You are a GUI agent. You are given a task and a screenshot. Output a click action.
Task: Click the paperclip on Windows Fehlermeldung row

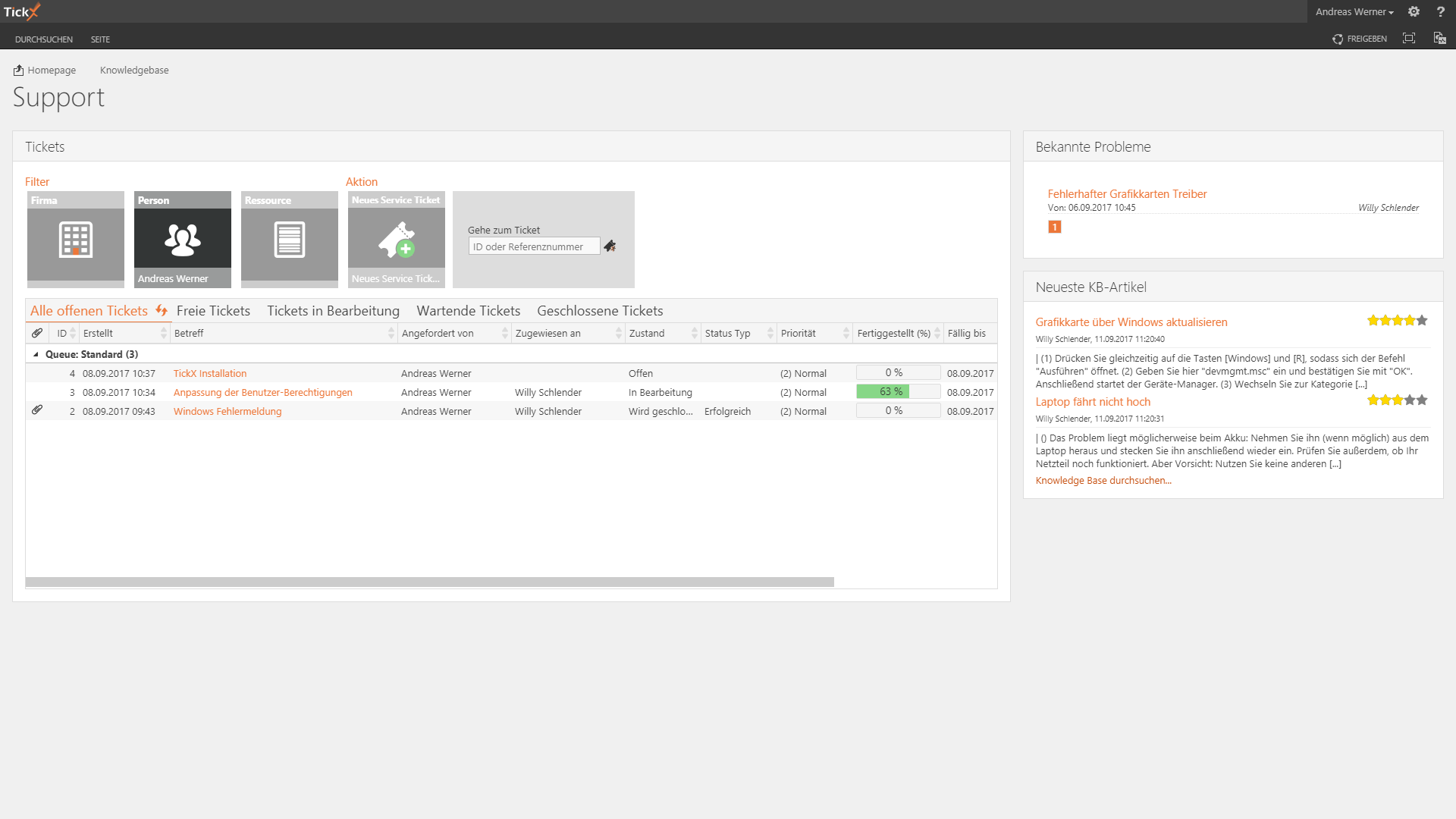pos(36,410)
